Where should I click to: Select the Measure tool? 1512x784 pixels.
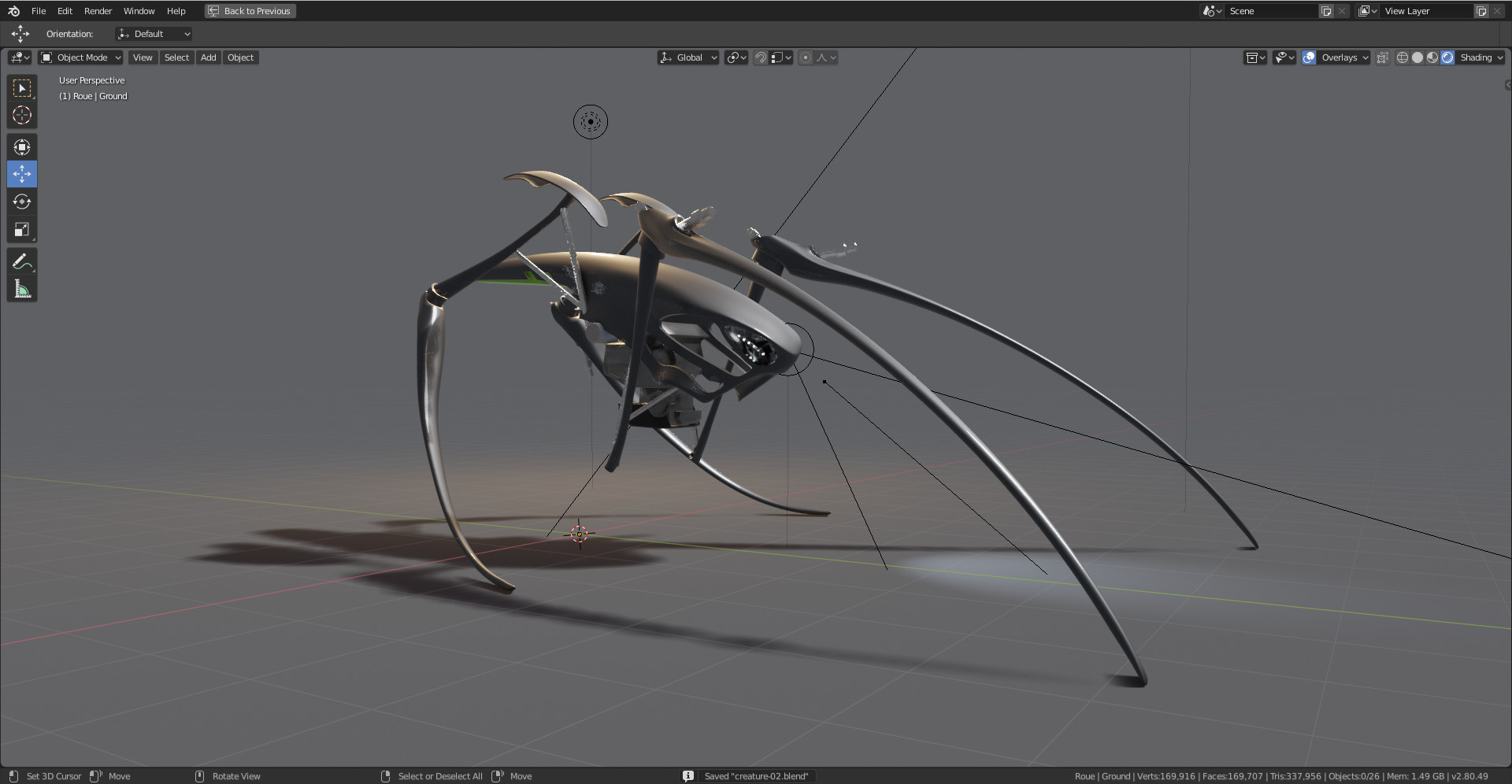[x=22, y=289]
